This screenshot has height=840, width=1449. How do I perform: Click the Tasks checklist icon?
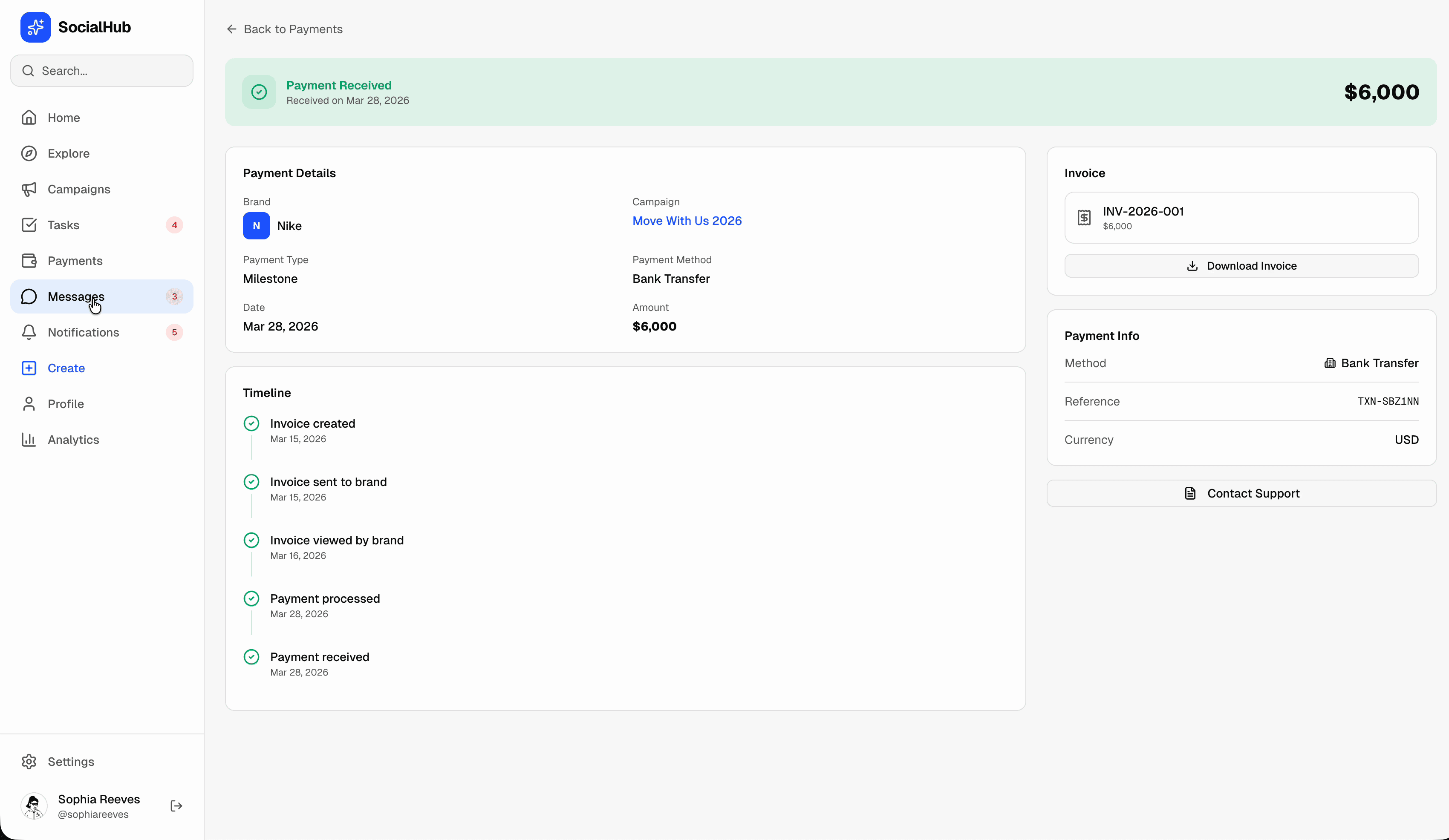(x=29, y=224)
